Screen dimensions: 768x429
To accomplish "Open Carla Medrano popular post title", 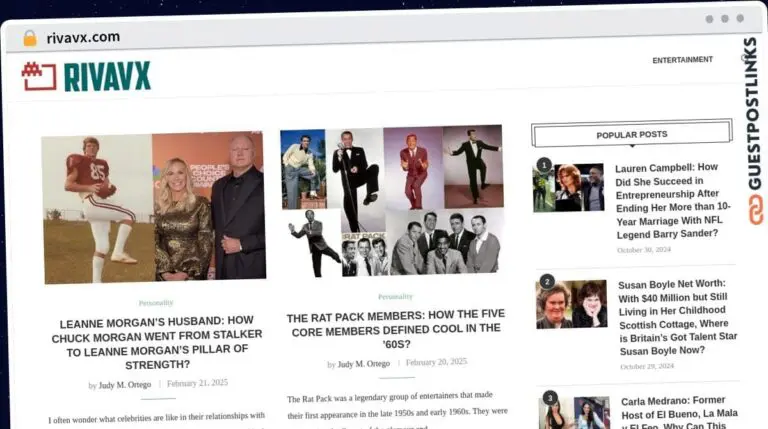I will tap(679, 413).
